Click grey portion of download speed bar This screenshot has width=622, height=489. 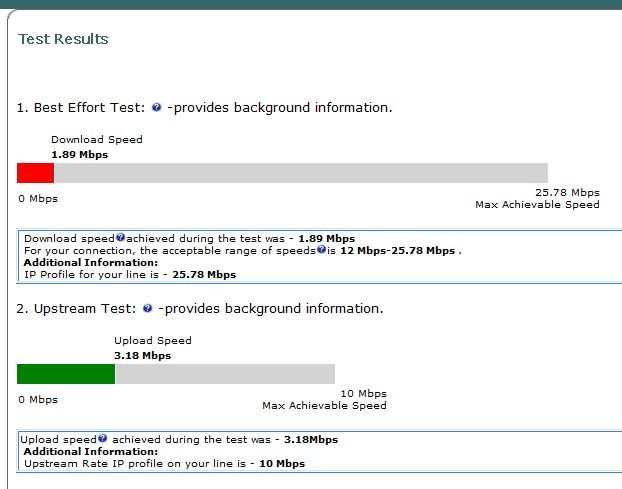point(301,173)
